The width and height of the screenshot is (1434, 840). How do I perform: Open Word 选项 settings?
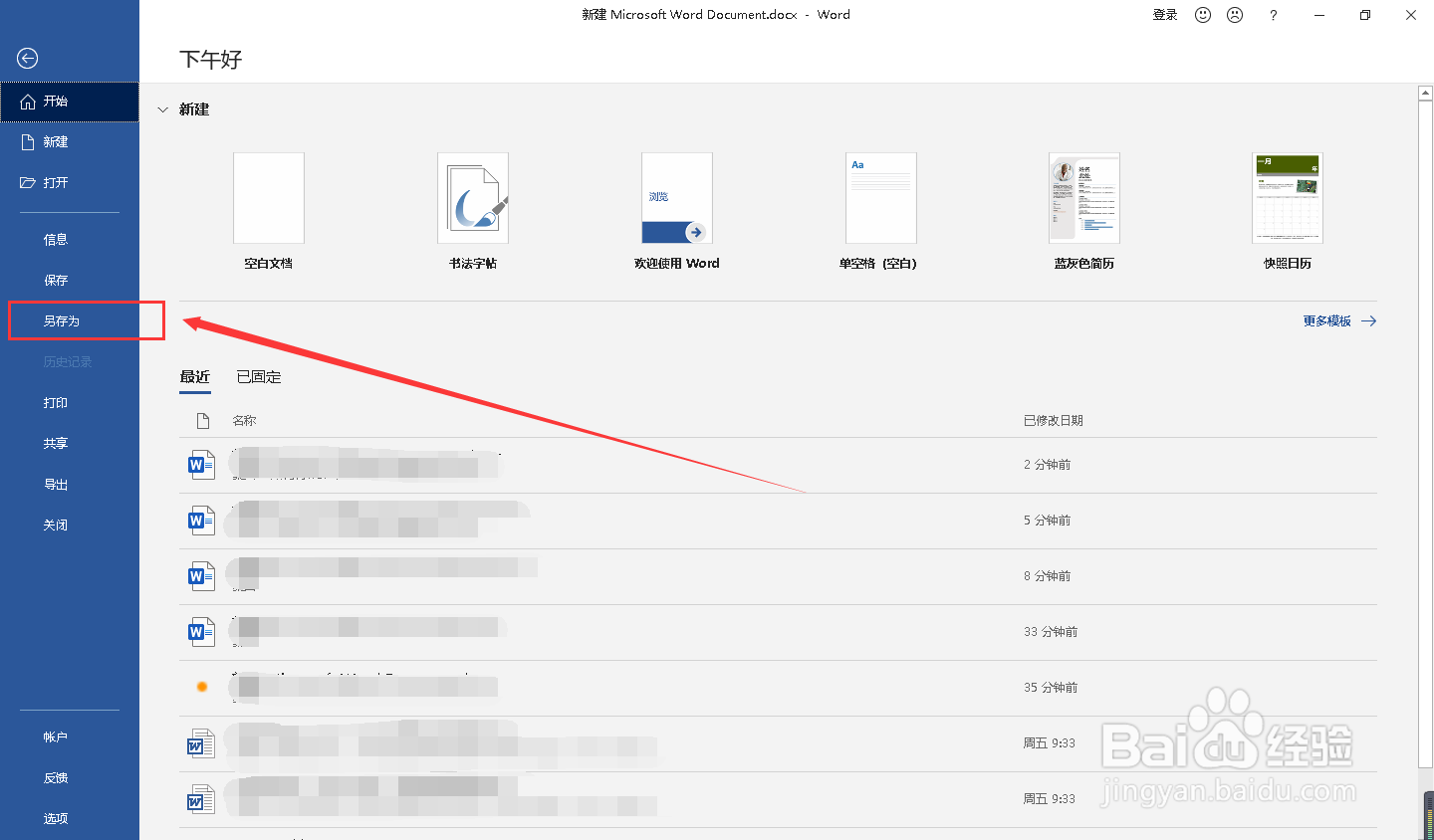70,819
